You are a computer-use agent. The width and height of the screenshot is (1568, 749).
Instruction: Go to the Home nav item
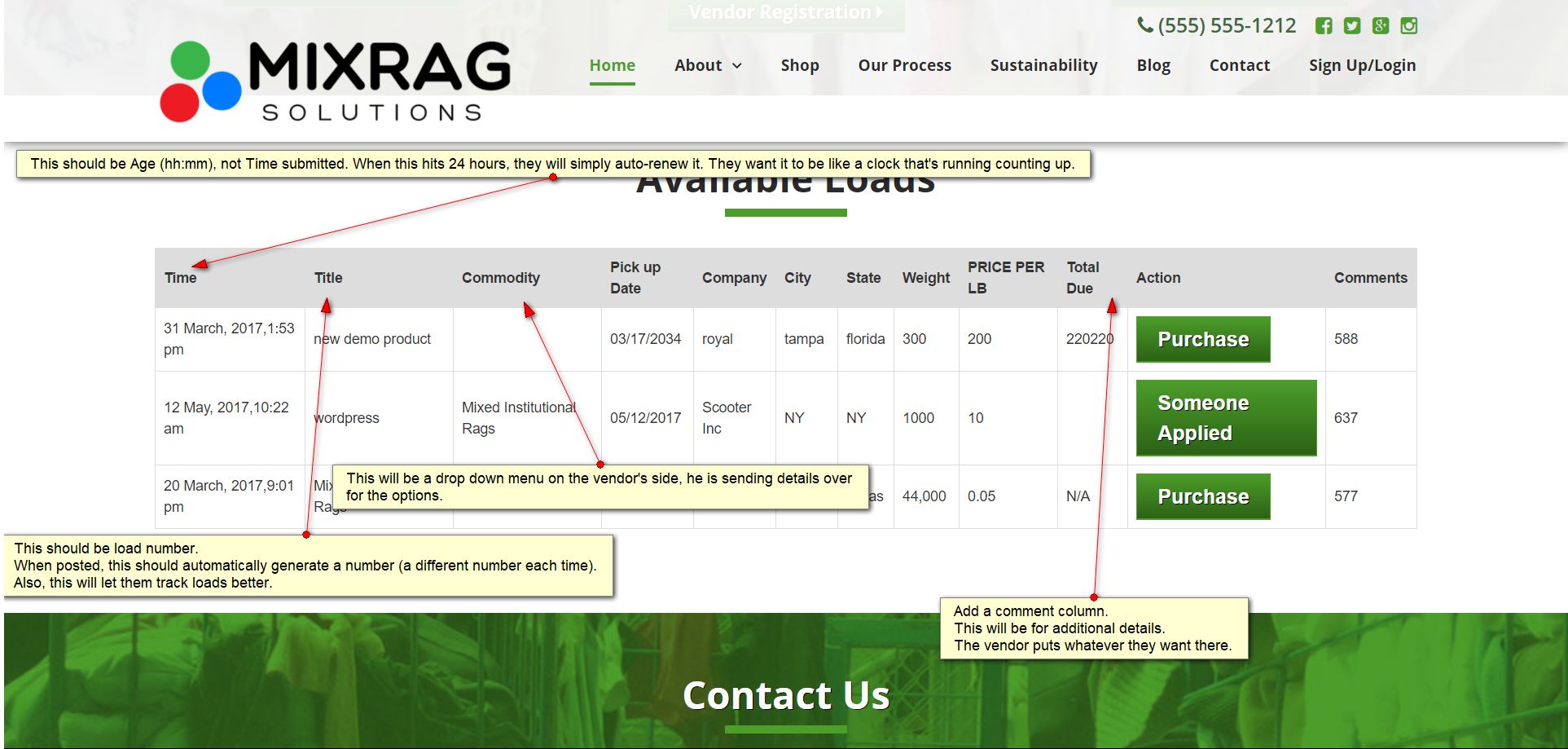pyautogui.click(x=613, y=65)
